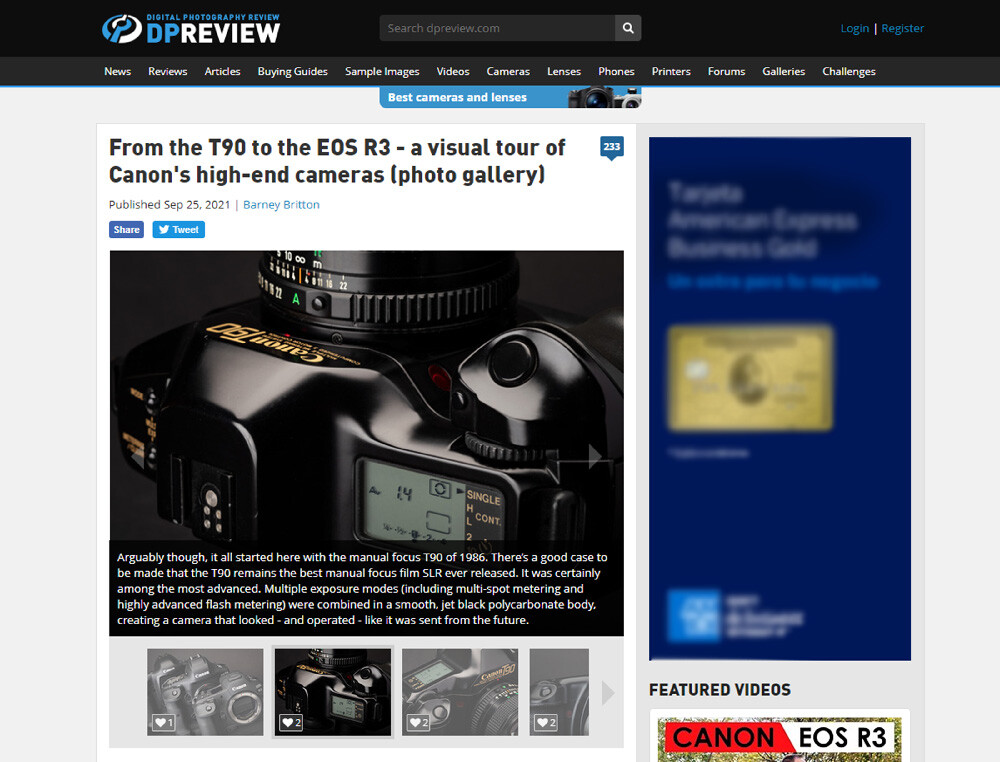The width and height of the screenshot is (1000, 762).
Task: Click the DPReview logo
Action: 191,28
